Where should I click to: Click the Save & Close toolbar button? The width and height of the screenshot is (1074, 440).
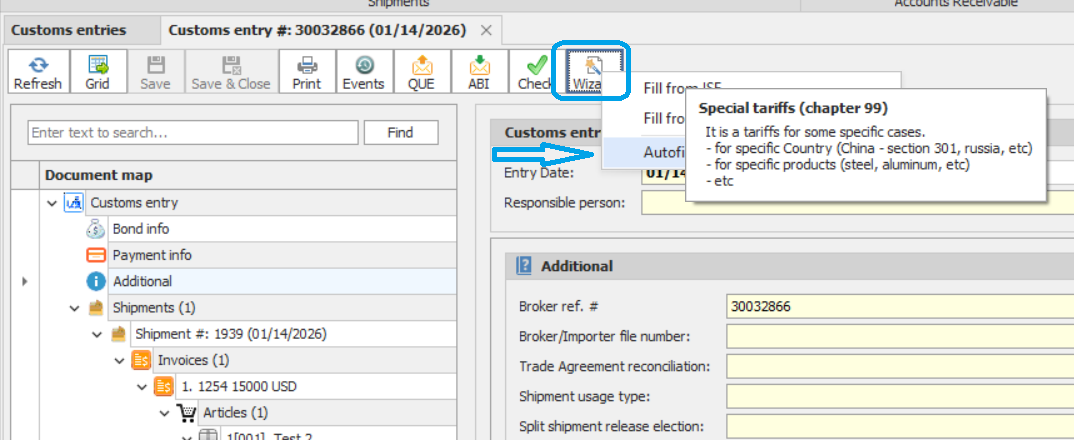pos(231,71)
